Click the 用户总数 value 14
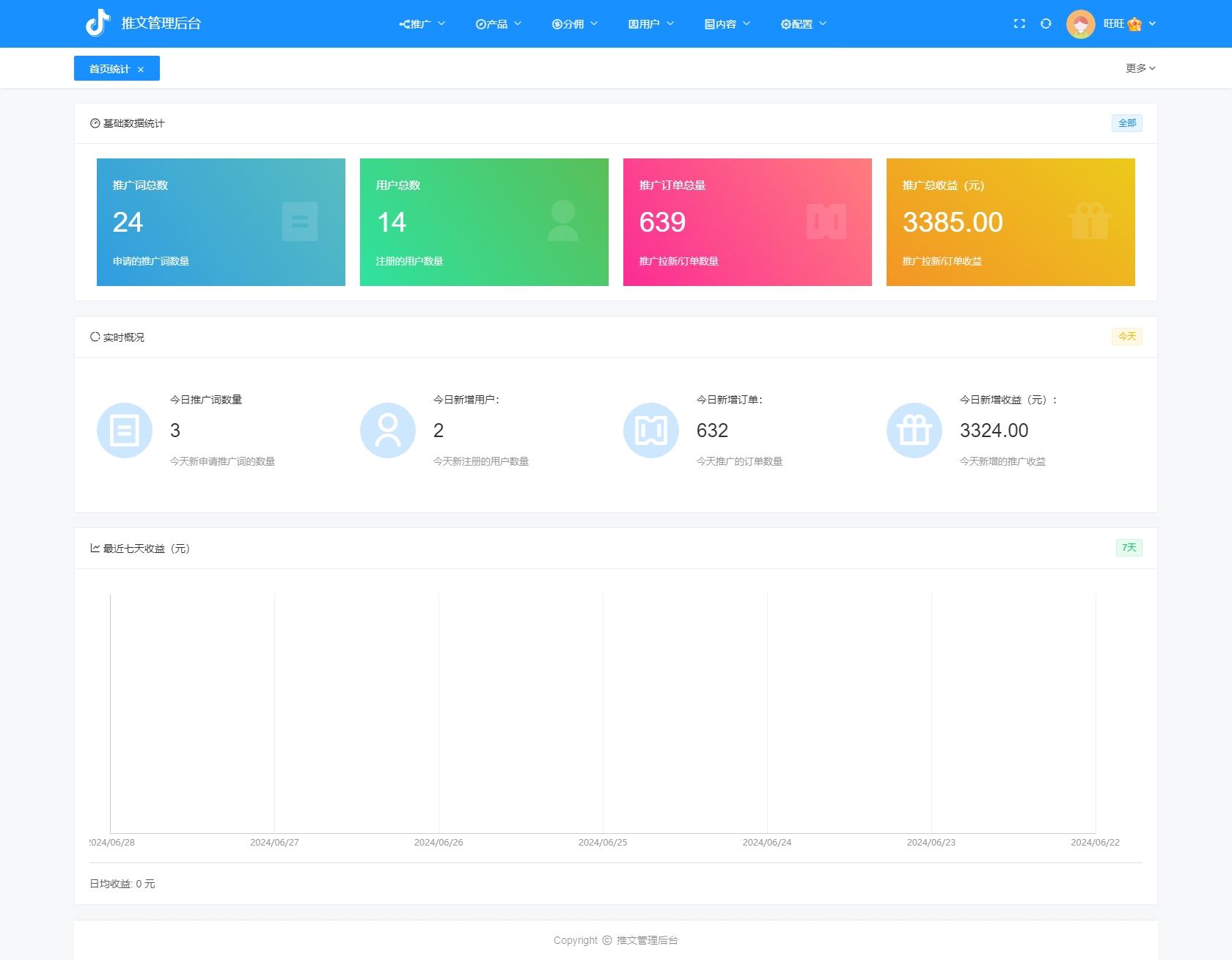The image size is (1232, 960). pyautogui.click(x=392, y=222)
